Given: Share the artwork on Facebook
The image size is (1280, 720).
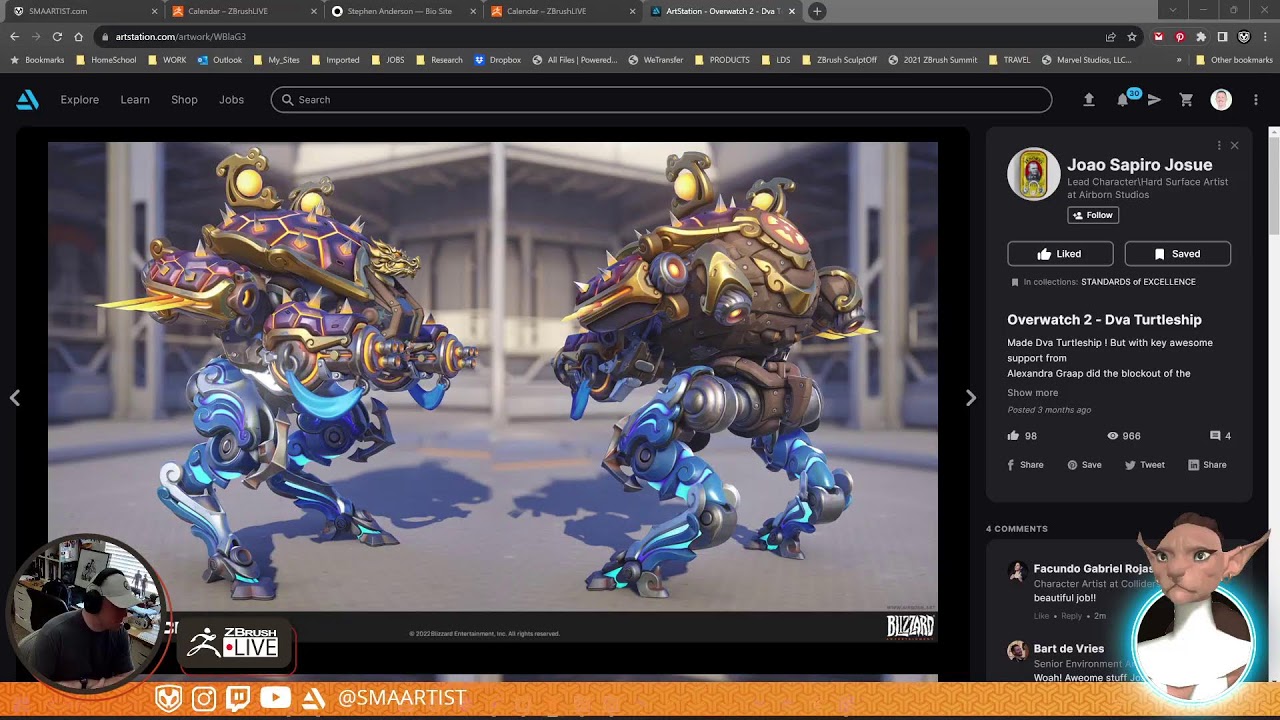Looking at the screenshot, I should [1025, 465].
